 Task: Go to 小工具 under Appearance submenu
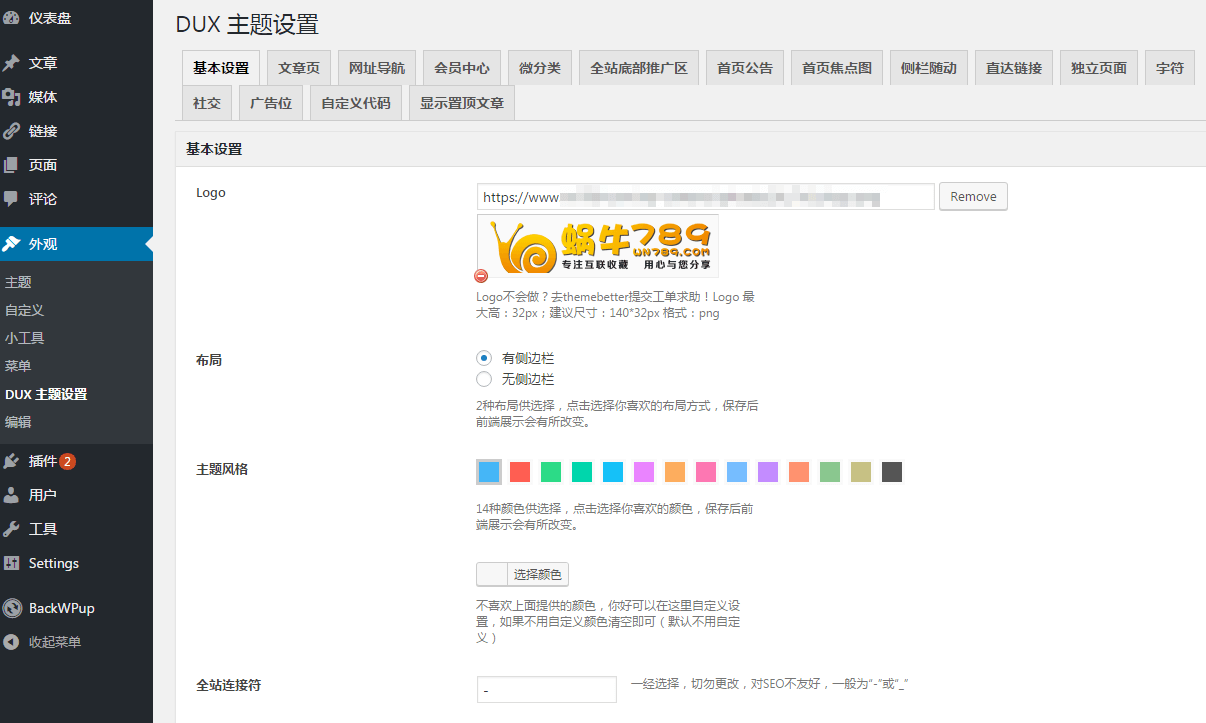click(25, 338)
